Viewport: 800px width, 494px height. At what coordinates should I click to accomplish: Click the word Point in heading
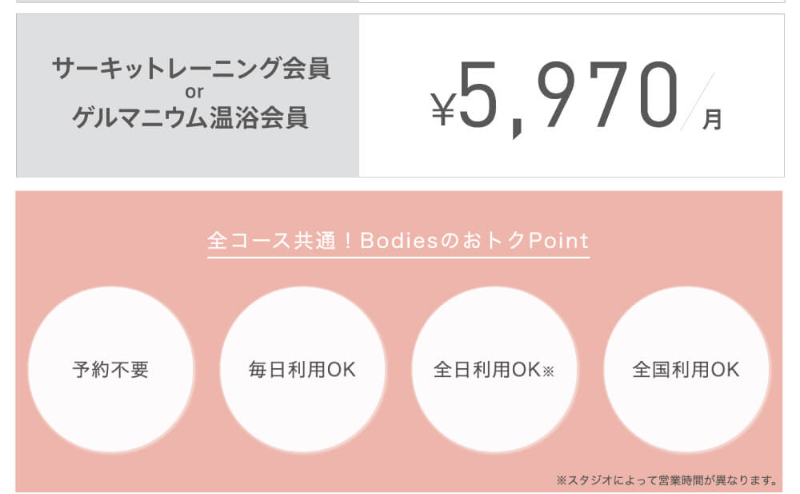[x=559, y=240]
